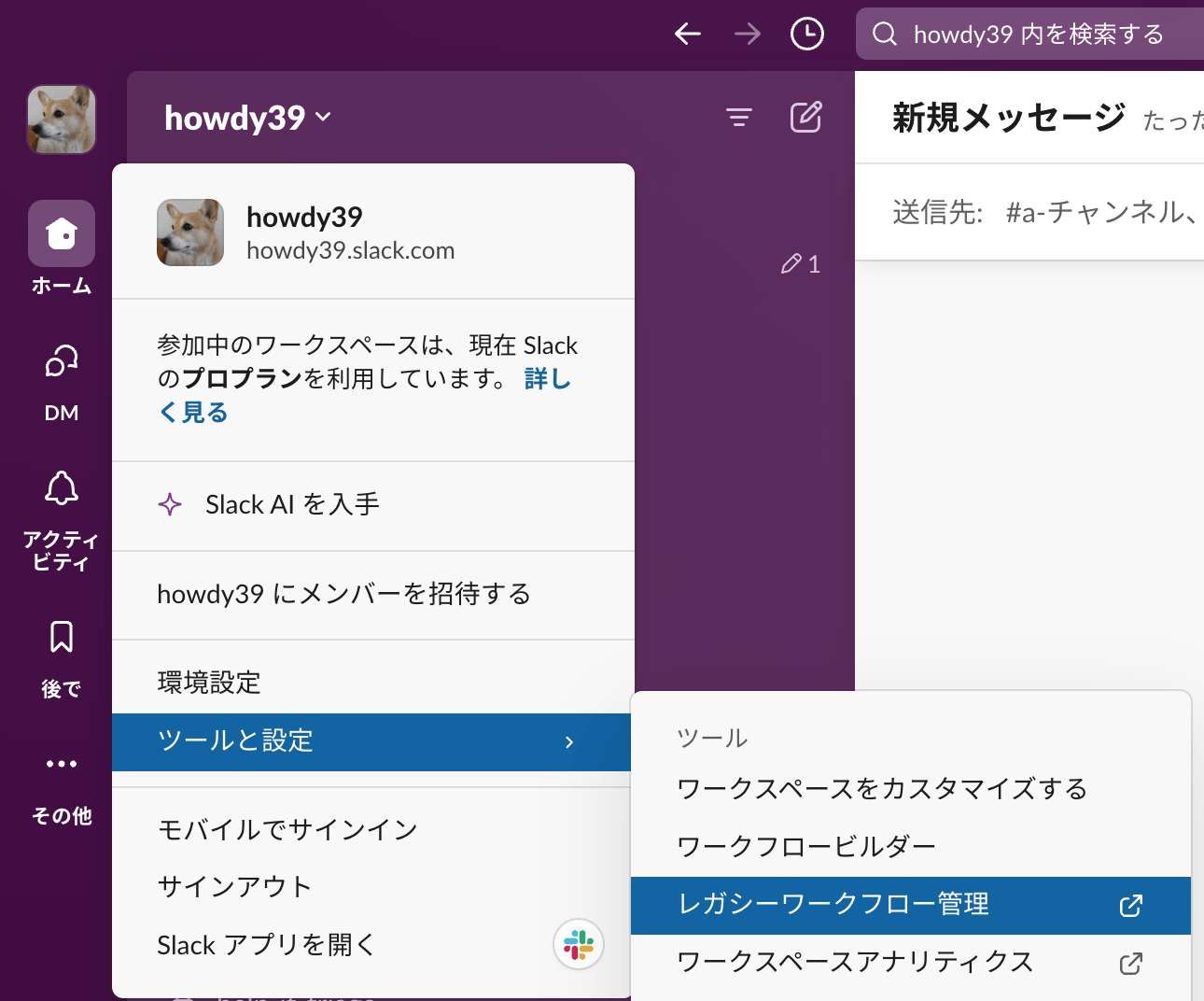The width and height of the screenshot is (1204, 1001).
Task: Select モバイルでサインイン
Action: pos(373,829)
